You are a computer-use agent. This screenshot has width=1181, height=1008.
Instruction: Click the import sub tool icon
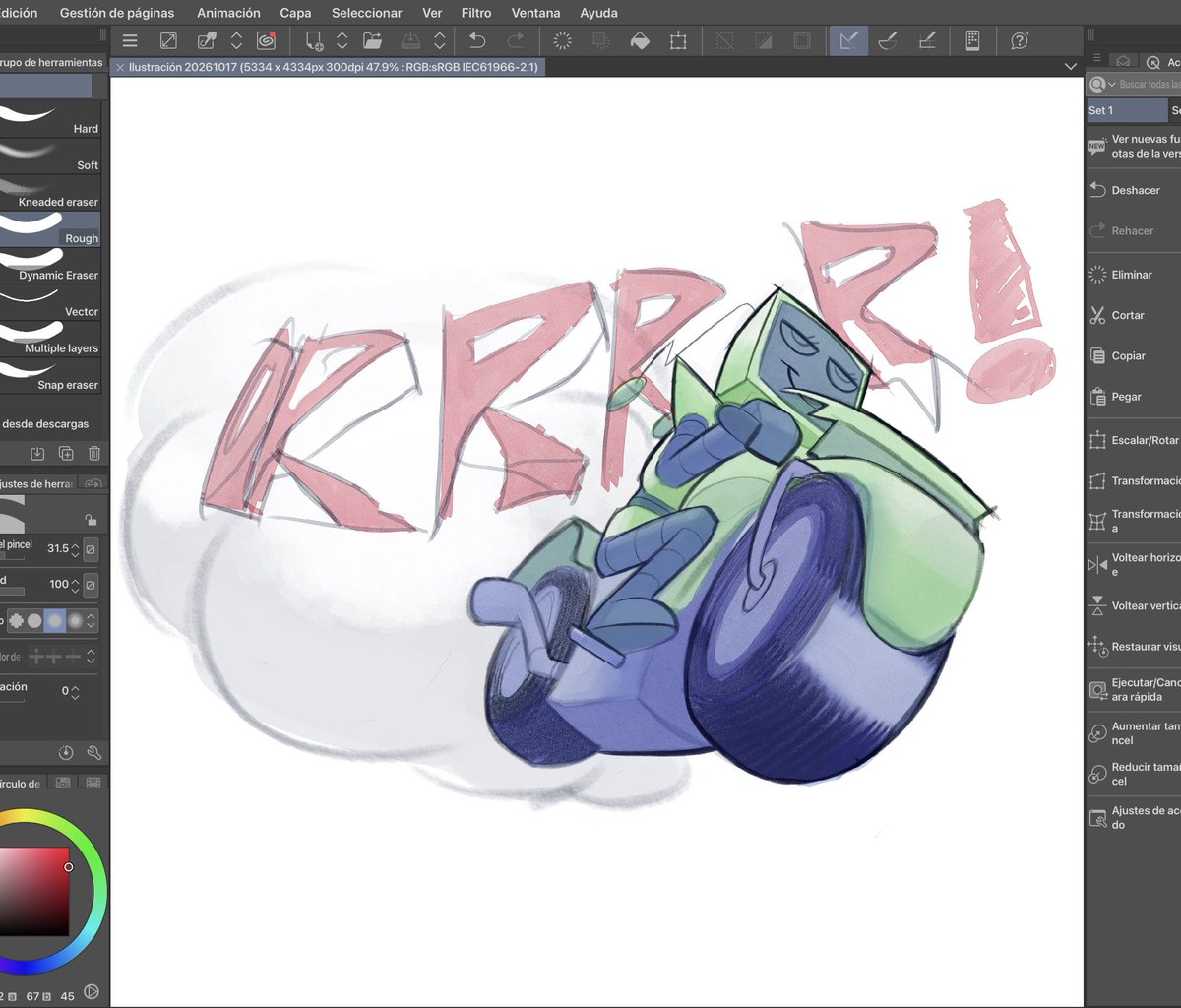tap(37, 453)
